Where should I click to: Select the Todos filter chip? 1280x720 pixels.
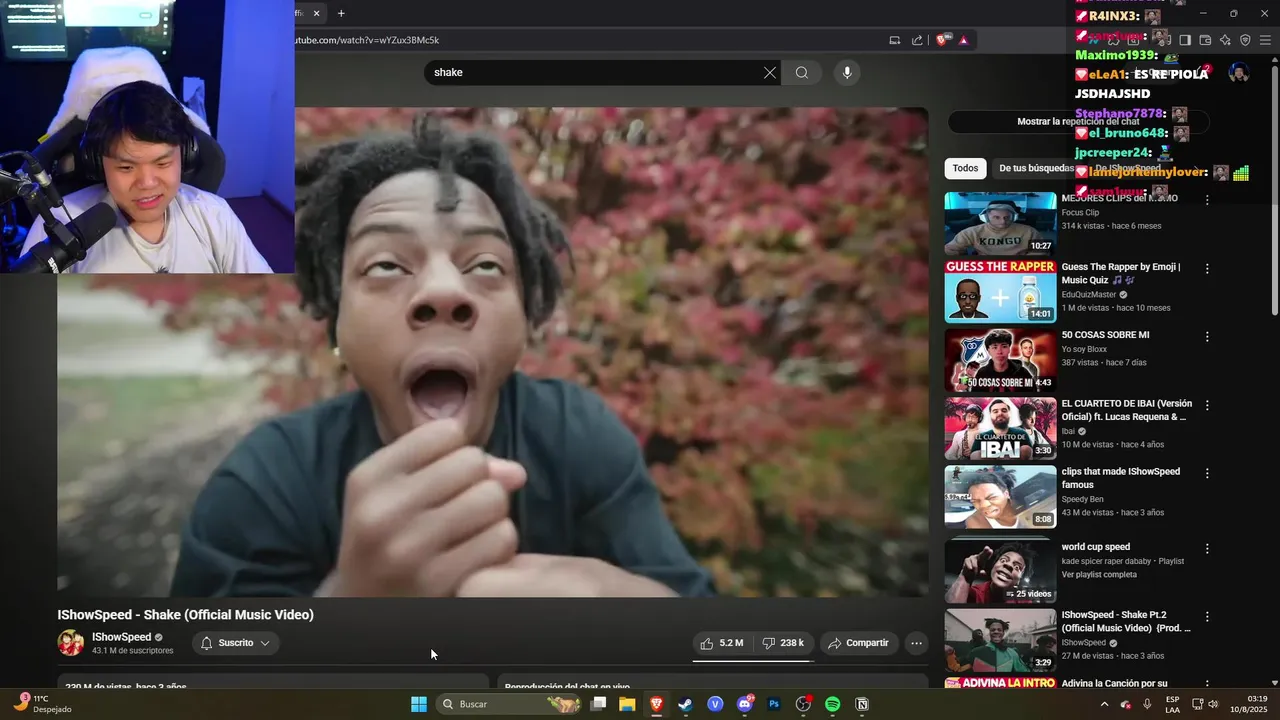pyautogui.click(x=965, y=168)
